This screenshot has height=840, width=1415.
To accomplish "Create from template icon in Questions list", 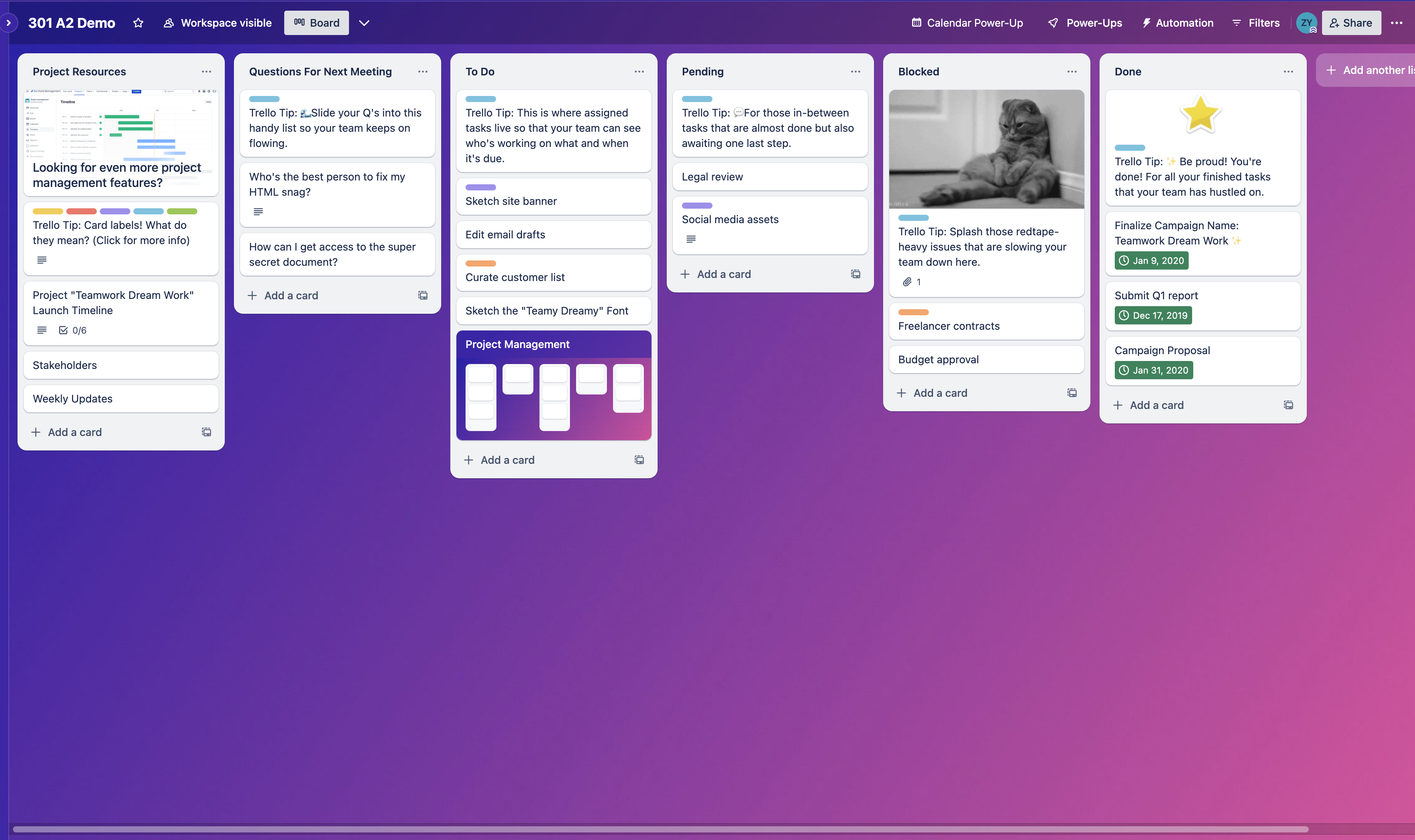I will pos(423,295).
